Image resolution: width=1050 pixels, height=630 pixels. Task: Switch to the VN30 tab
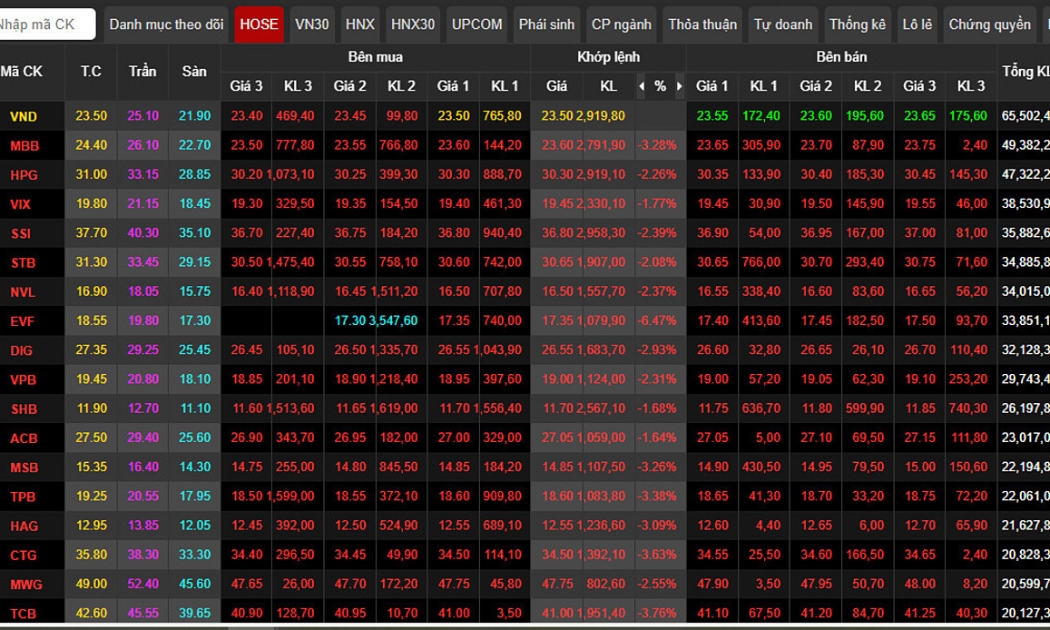pos(313,24)
